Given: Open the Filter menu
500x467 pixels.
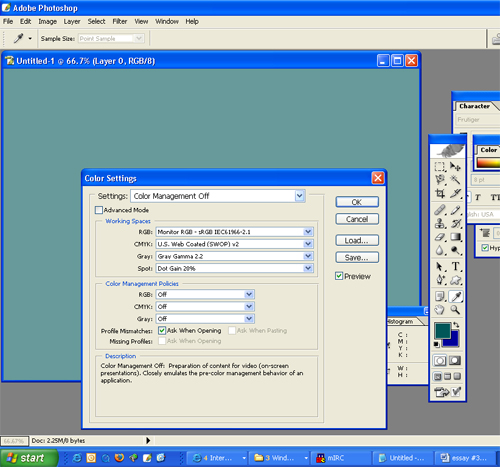Looking at the screenshot, I should click(120, 21).
